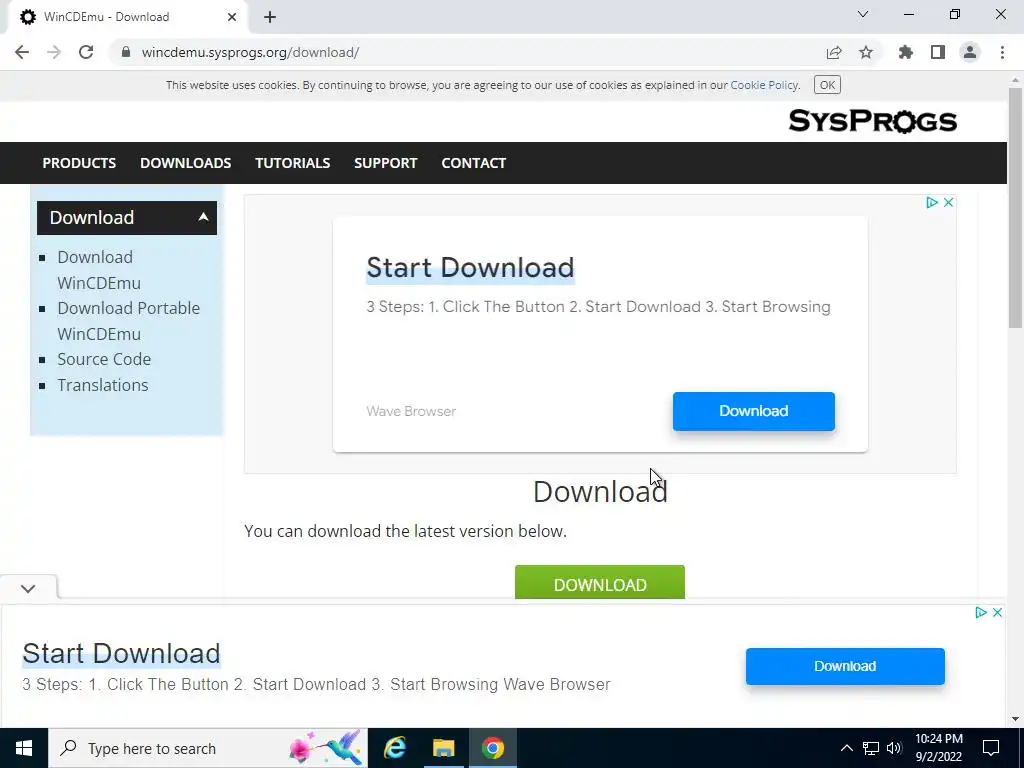Open the DOWNLOADS menu
Image resolution: width=1024 pixels, height=768 pixels.
click(x=185, y=163)
